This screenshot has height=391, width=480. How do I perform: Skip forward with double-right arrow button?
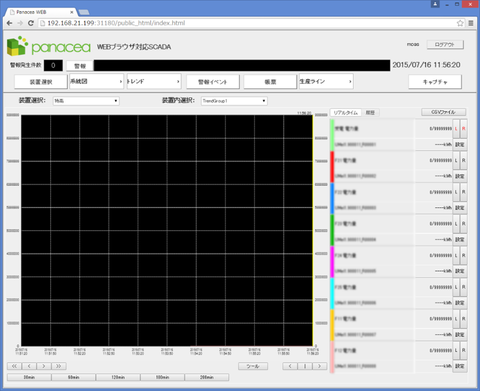click(59, 366)
